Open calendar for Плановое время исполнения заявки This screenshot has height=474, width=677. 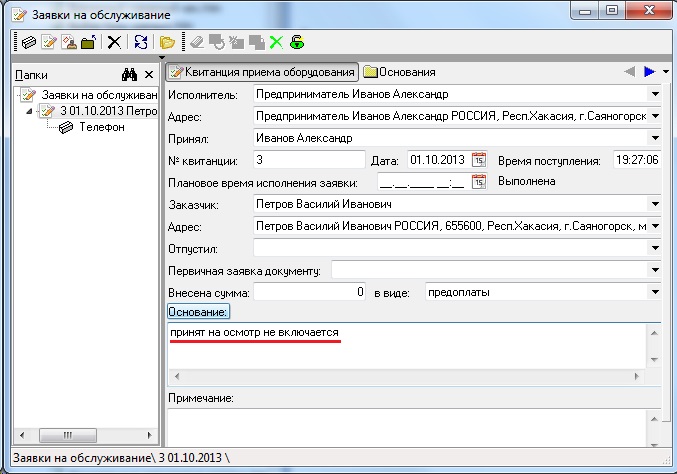[479, 182]
